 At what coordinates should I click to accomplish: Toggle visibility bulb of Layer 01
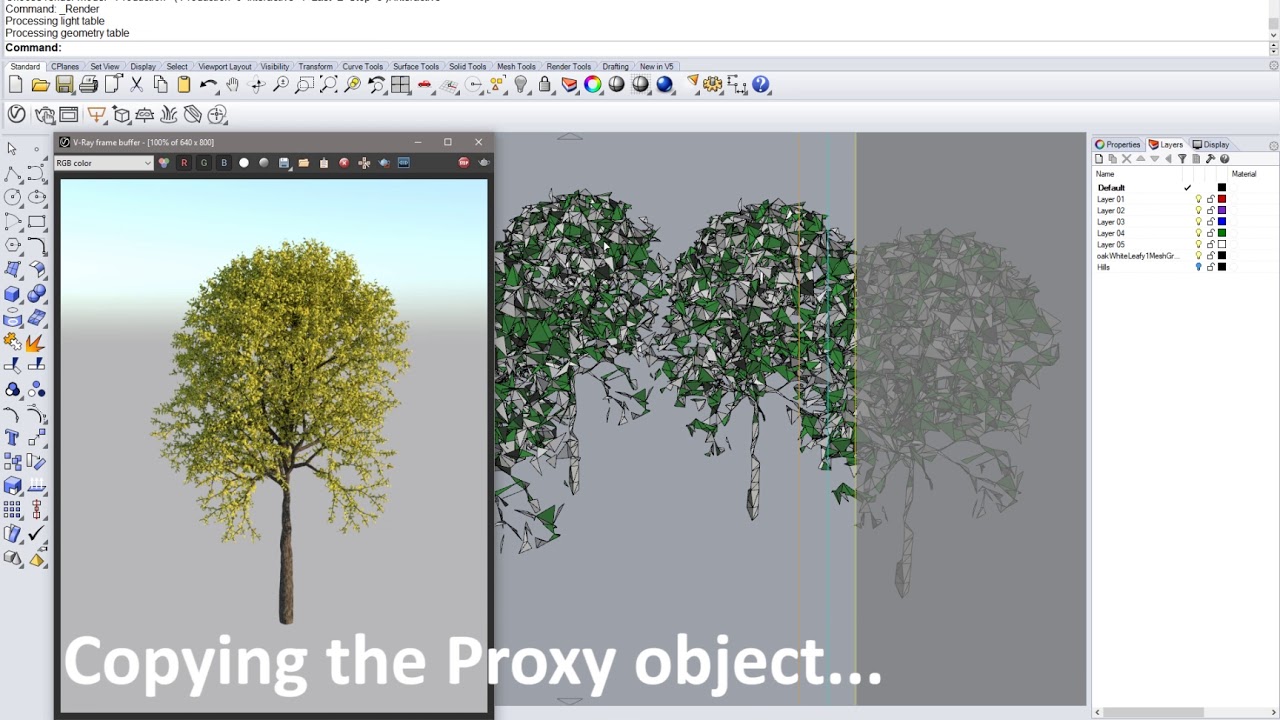point(1198,199)
